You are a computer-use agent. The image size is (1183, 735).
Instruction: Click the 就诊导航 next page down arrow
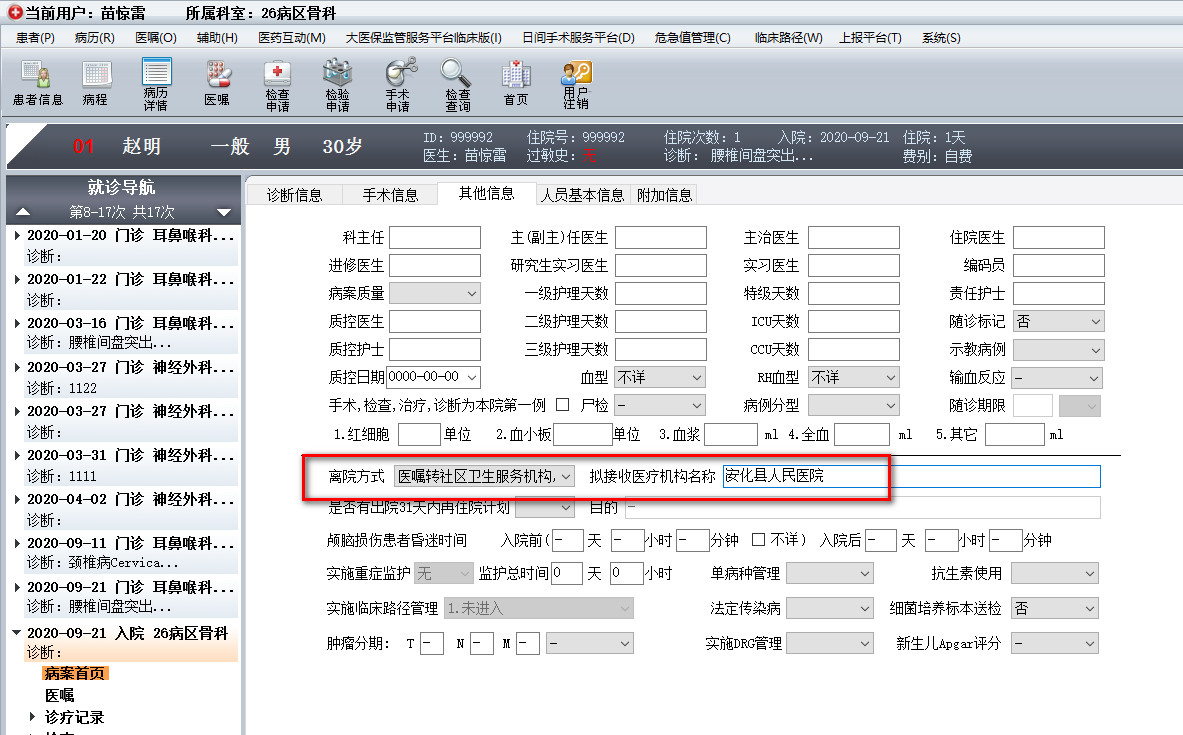pos(224,212)
